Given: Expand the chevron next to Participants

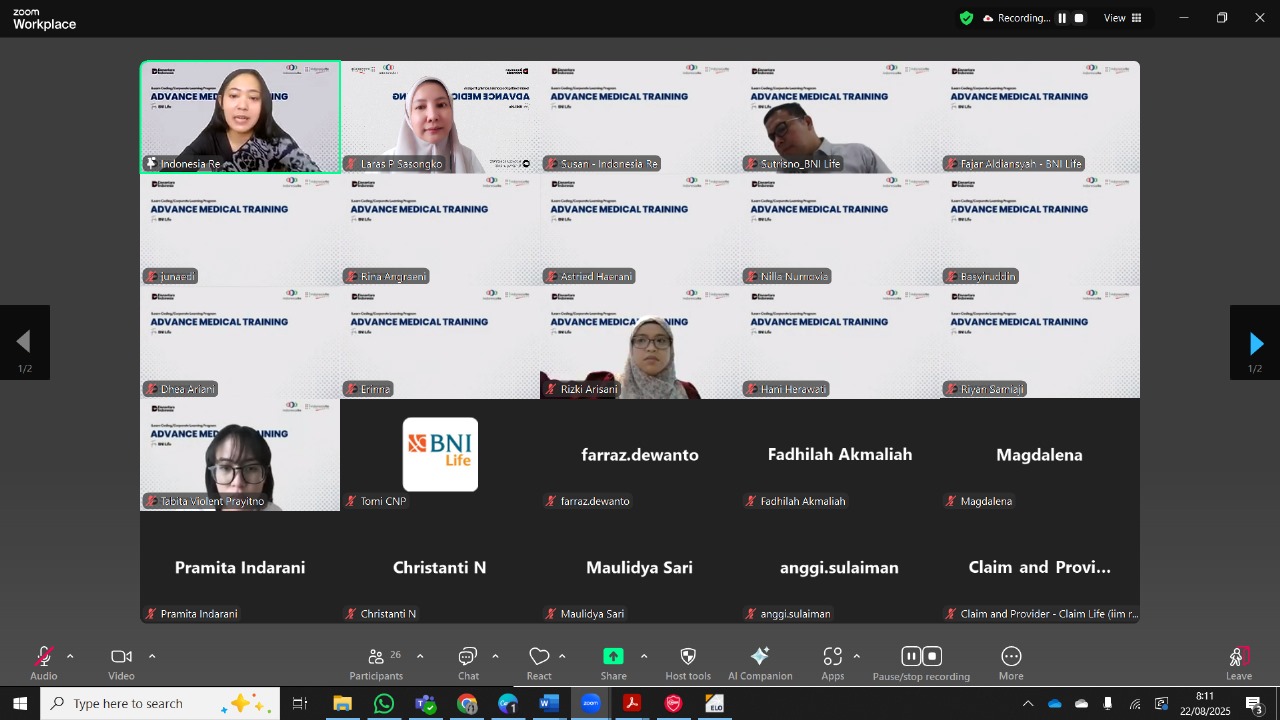Looking at the screenshot, I should [x=420, y=656].
